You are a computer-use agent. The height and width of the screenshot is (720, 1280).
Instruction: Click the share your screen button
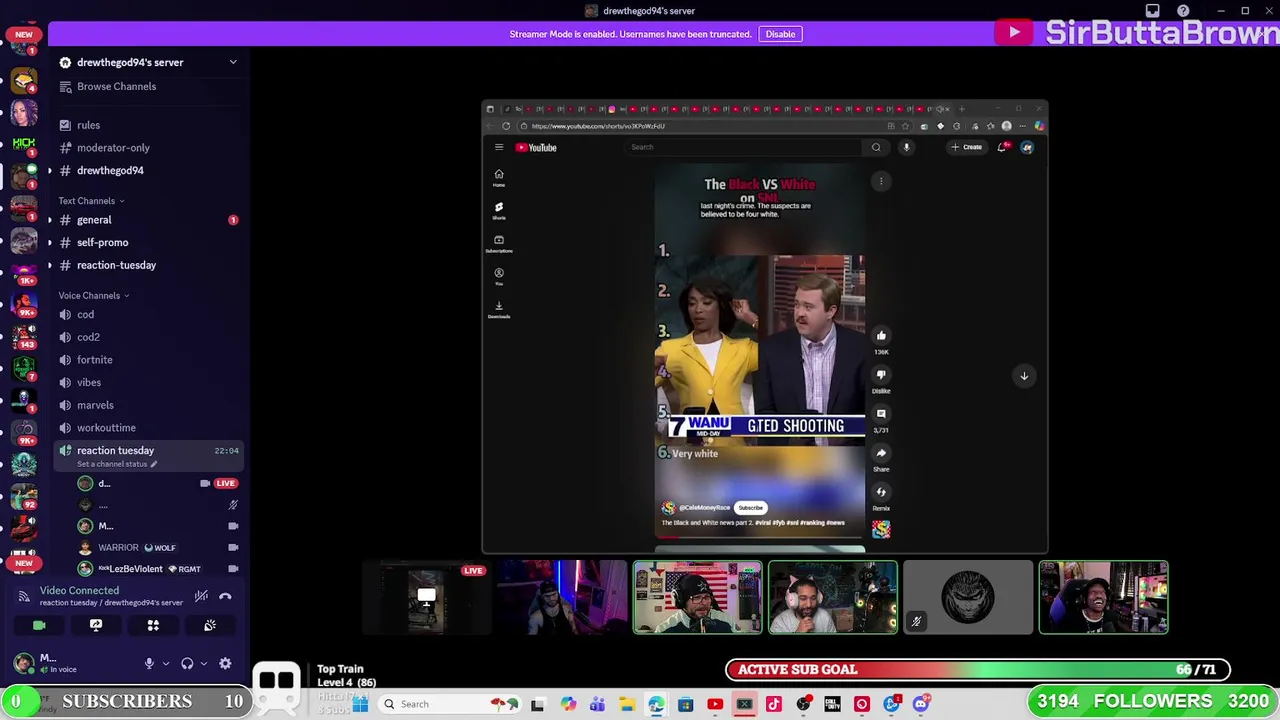96,625
